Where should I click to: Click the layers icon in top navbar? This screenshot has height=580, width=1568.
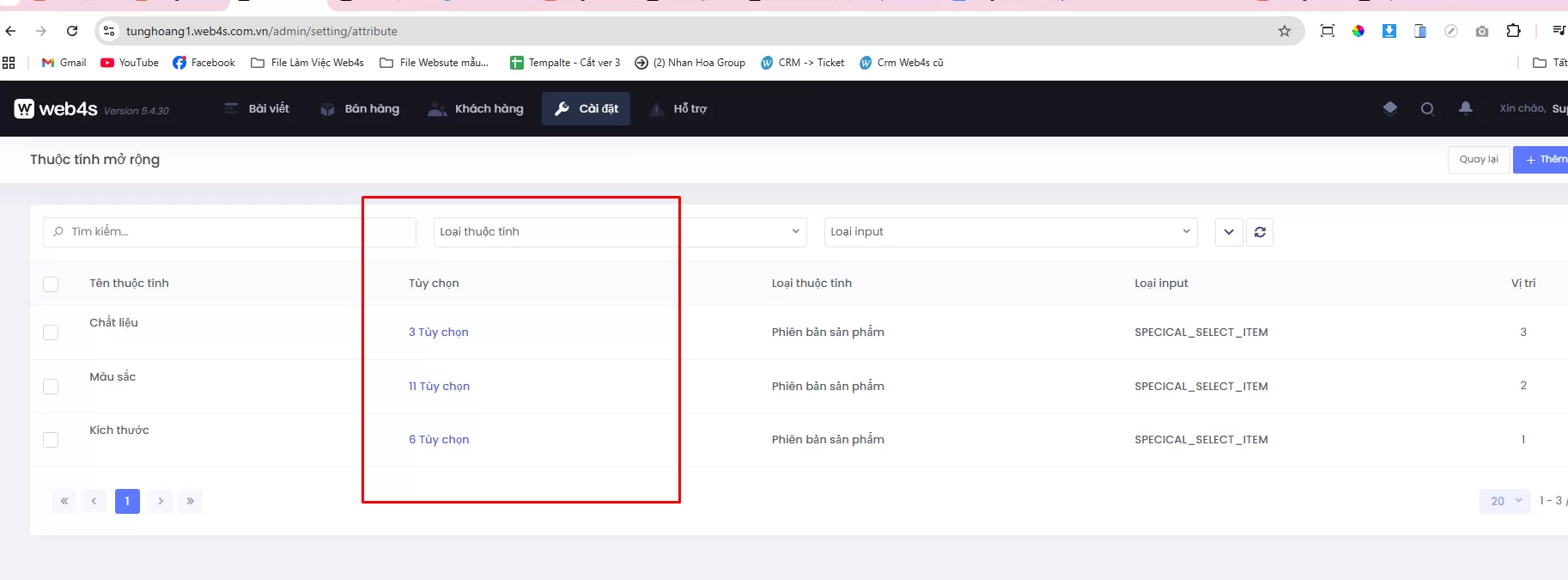tap(1390, 108)
